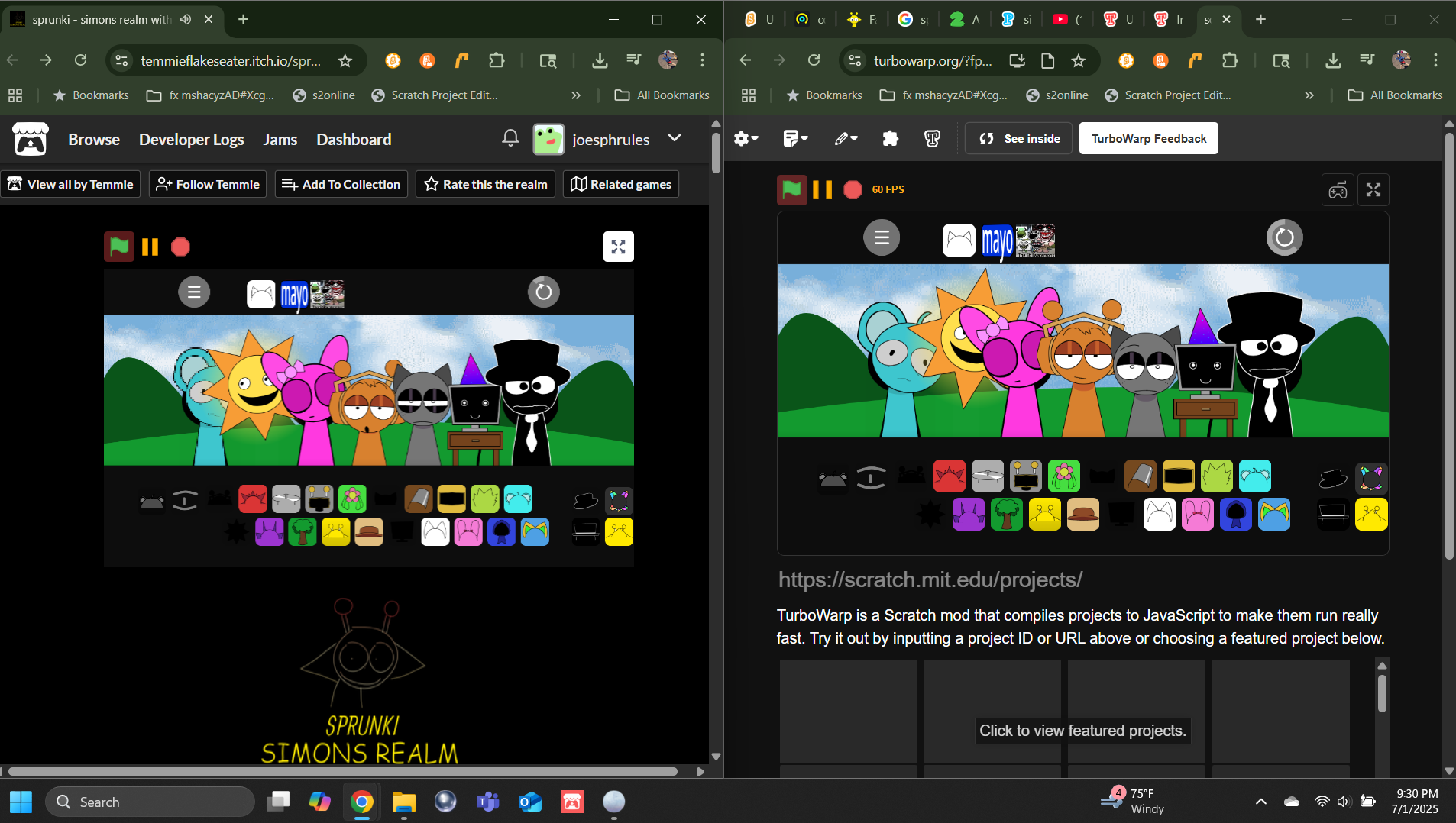Open Microsoft Teams from taskbar
The height and width of the screenshot is (823, 1456).
[x=487, y=802]
